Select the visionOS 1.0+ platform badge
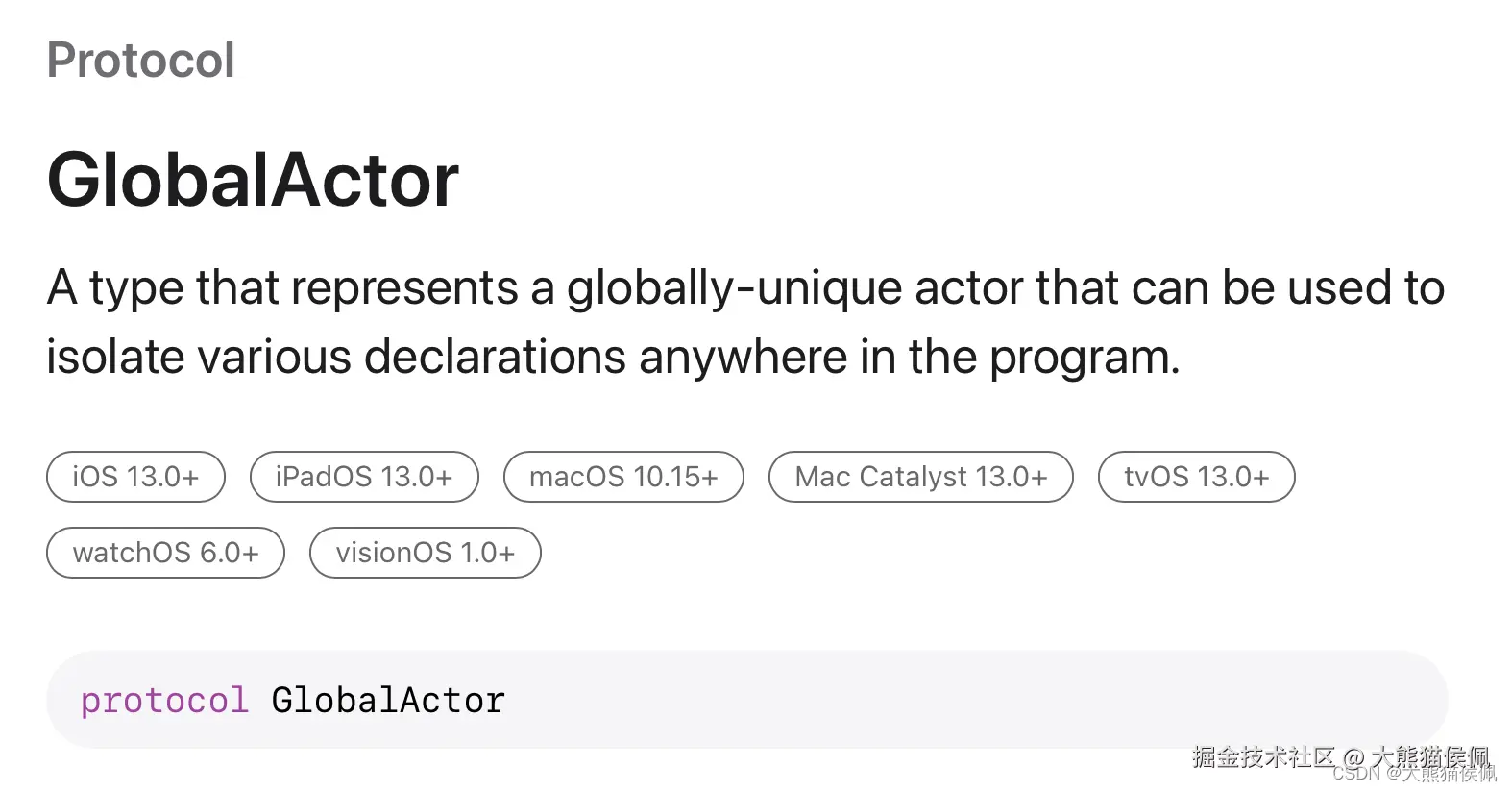Image resolution: width=1512 pixels, height=792 pixels. coord(425,553)
